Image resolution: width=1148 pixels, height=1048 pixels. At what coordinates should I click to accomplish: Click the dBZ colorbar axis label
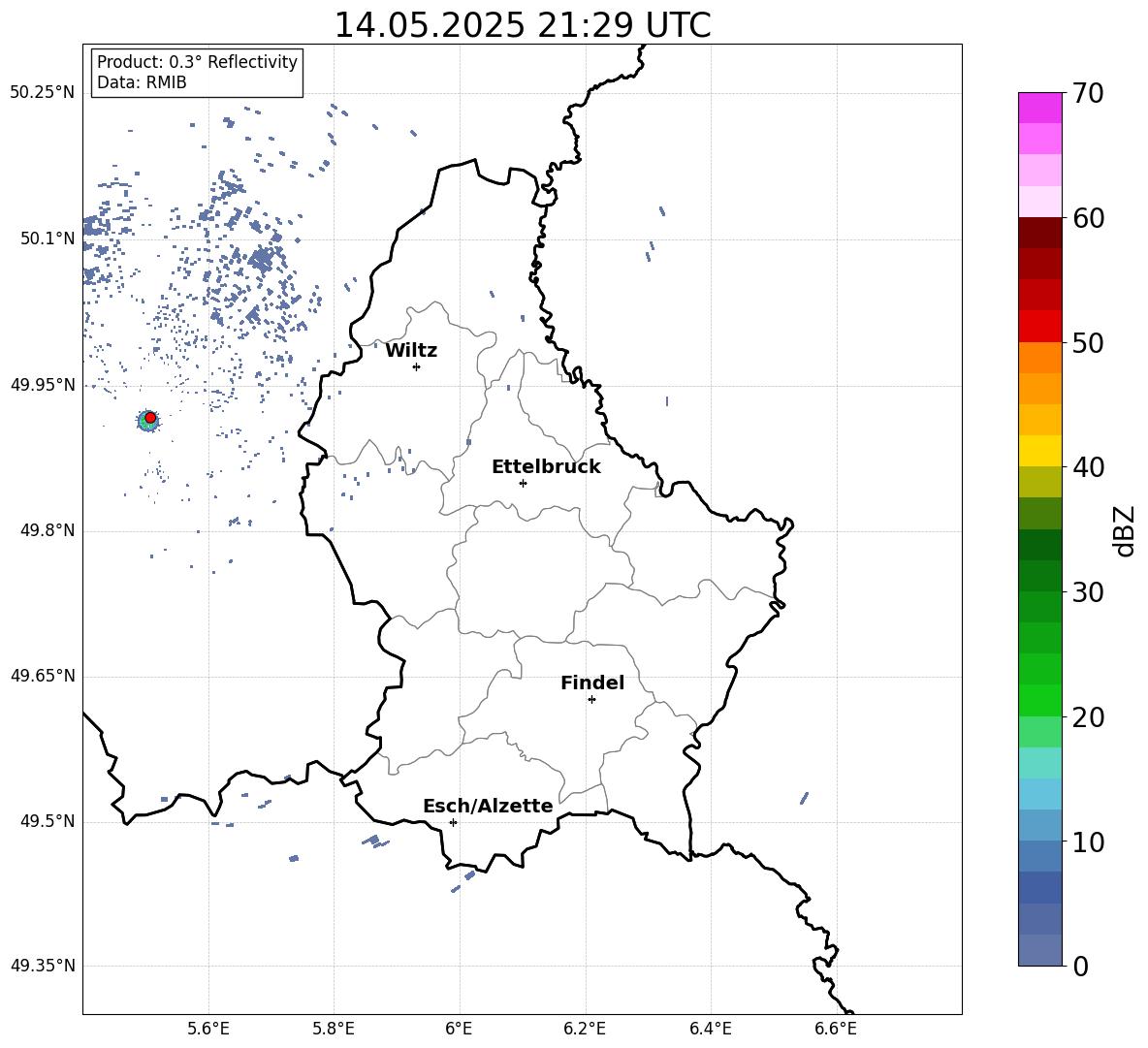[x=1124, y=530]
